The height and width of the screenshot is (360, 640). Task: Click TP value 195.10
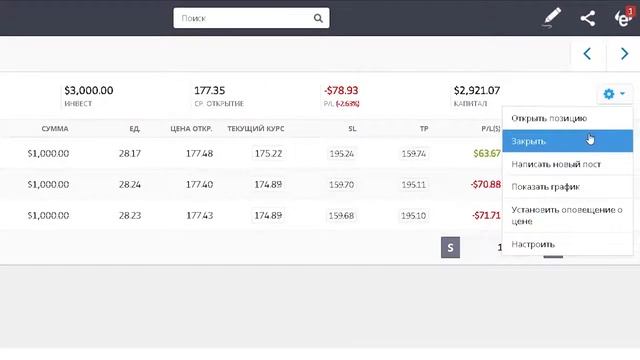tap(413, 216)
